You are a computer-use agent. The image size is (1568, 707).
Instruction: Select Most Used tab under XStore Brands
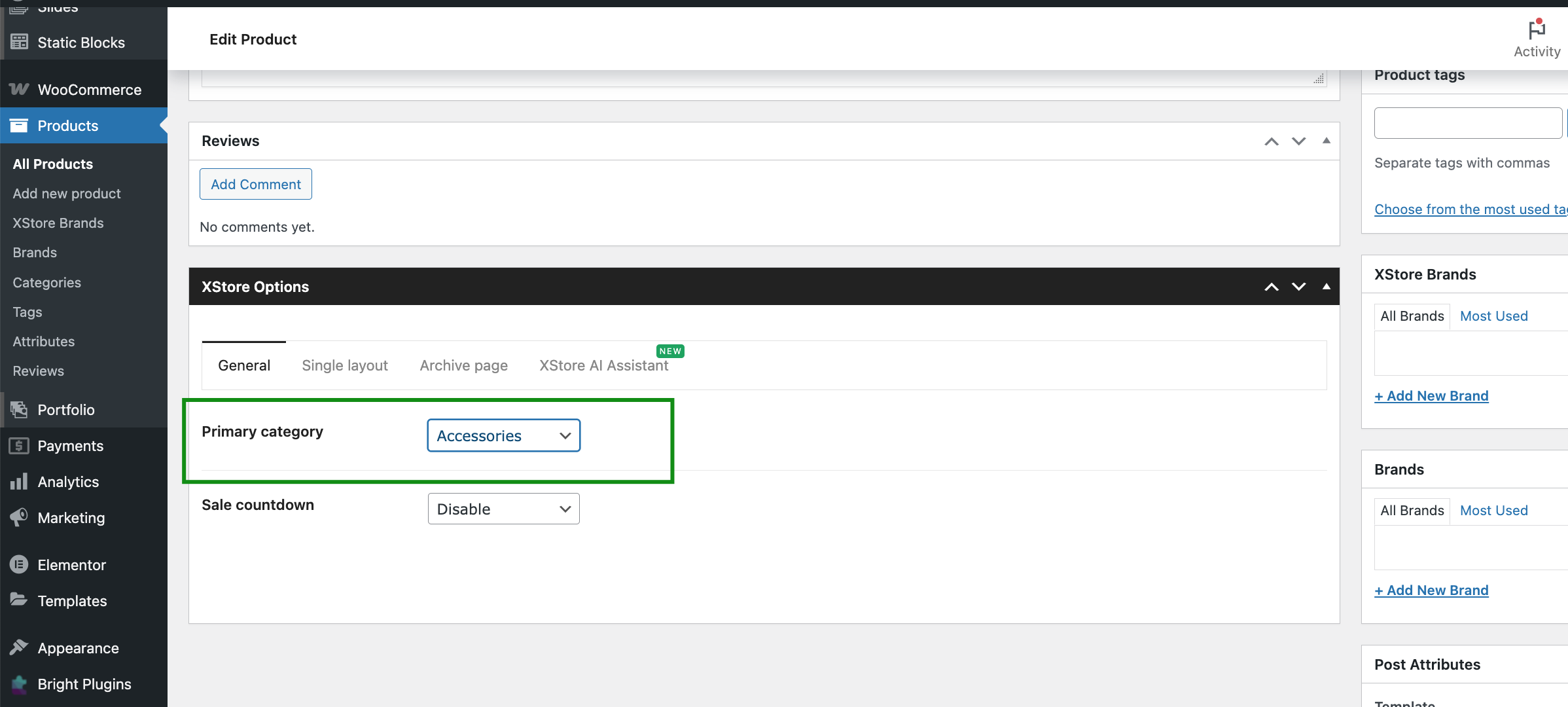click(1493, 316)
